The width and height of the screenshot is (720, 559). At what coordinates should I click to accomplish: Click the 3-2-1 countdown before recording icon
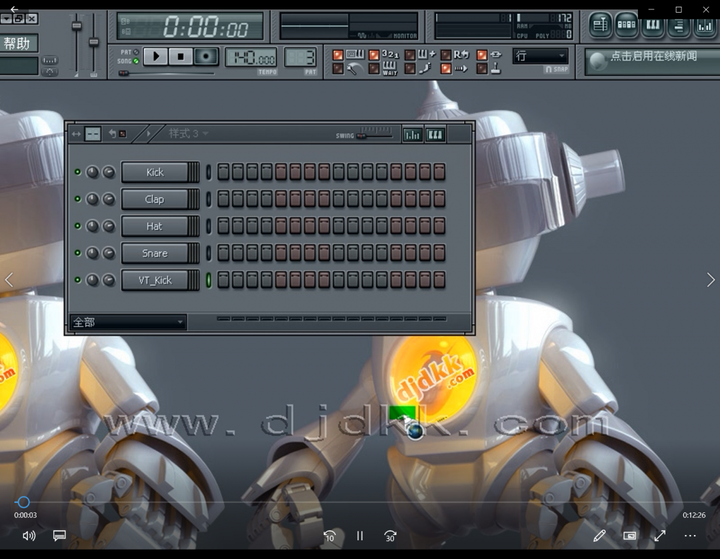click(390, 55)
